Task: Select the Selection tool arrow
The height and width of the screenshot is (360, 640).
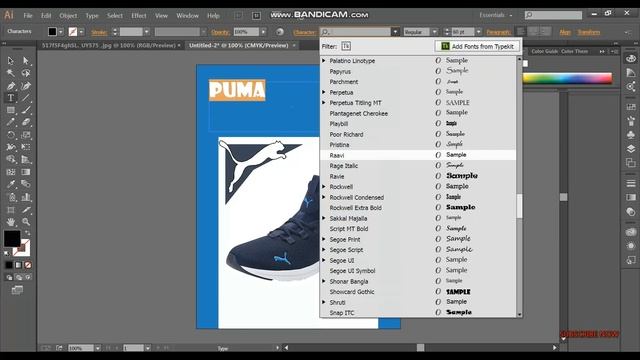Action: pos(11,61)
